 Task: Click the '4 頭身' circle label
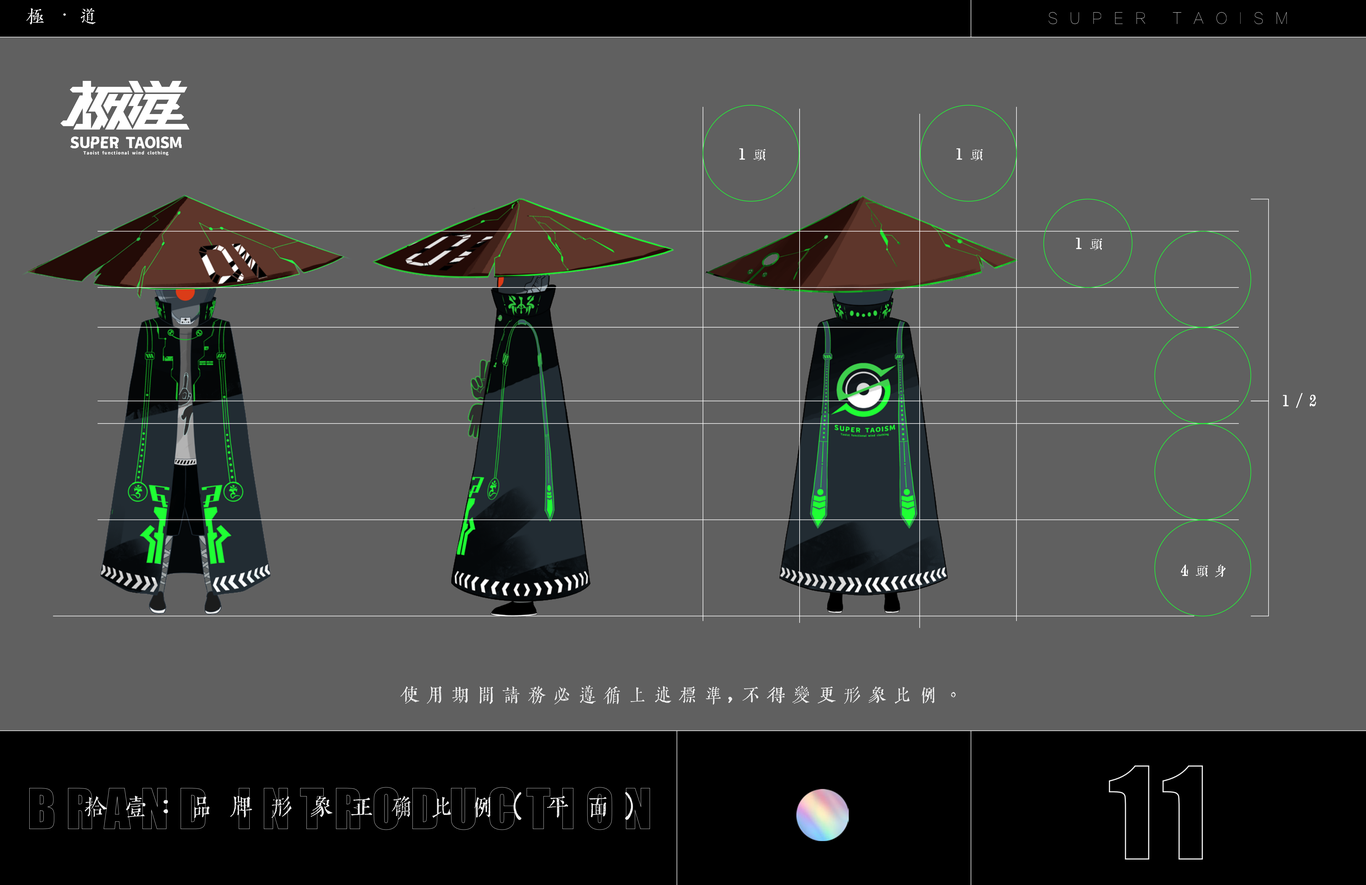1203,568
